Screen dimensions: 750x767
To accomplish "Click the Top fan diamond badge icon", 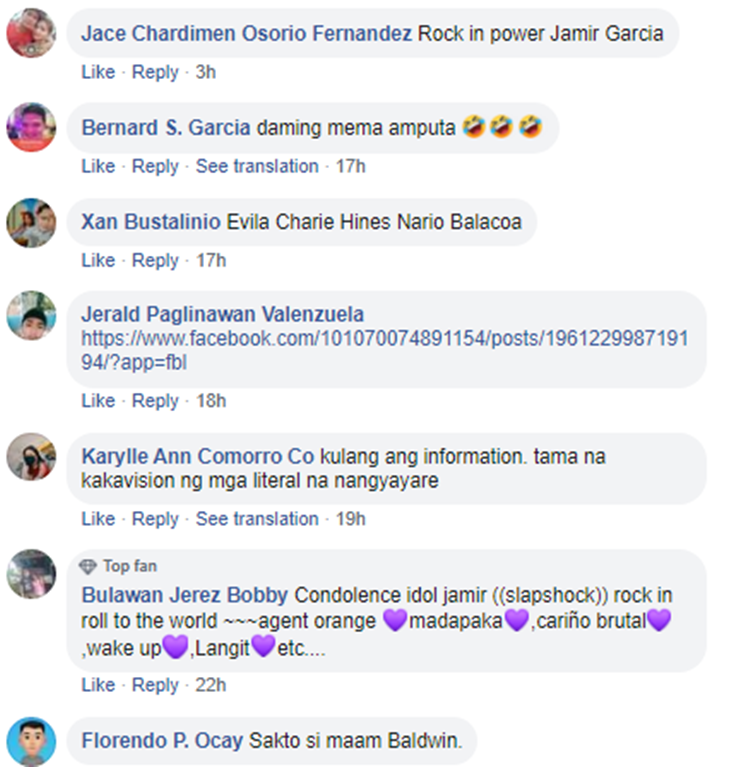I will [88, 566].
